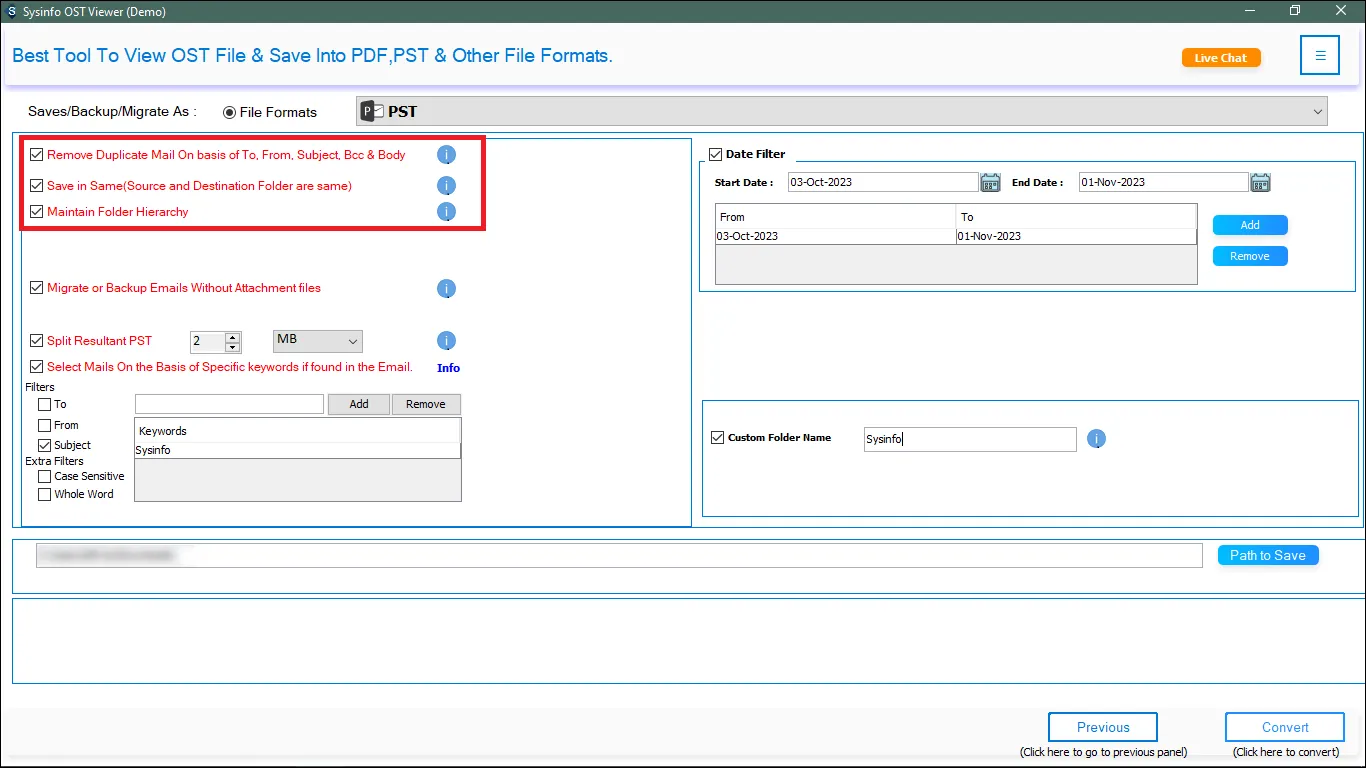Open Start Date calendar picker
1366x768 pixels.
[x=990, y=182]
